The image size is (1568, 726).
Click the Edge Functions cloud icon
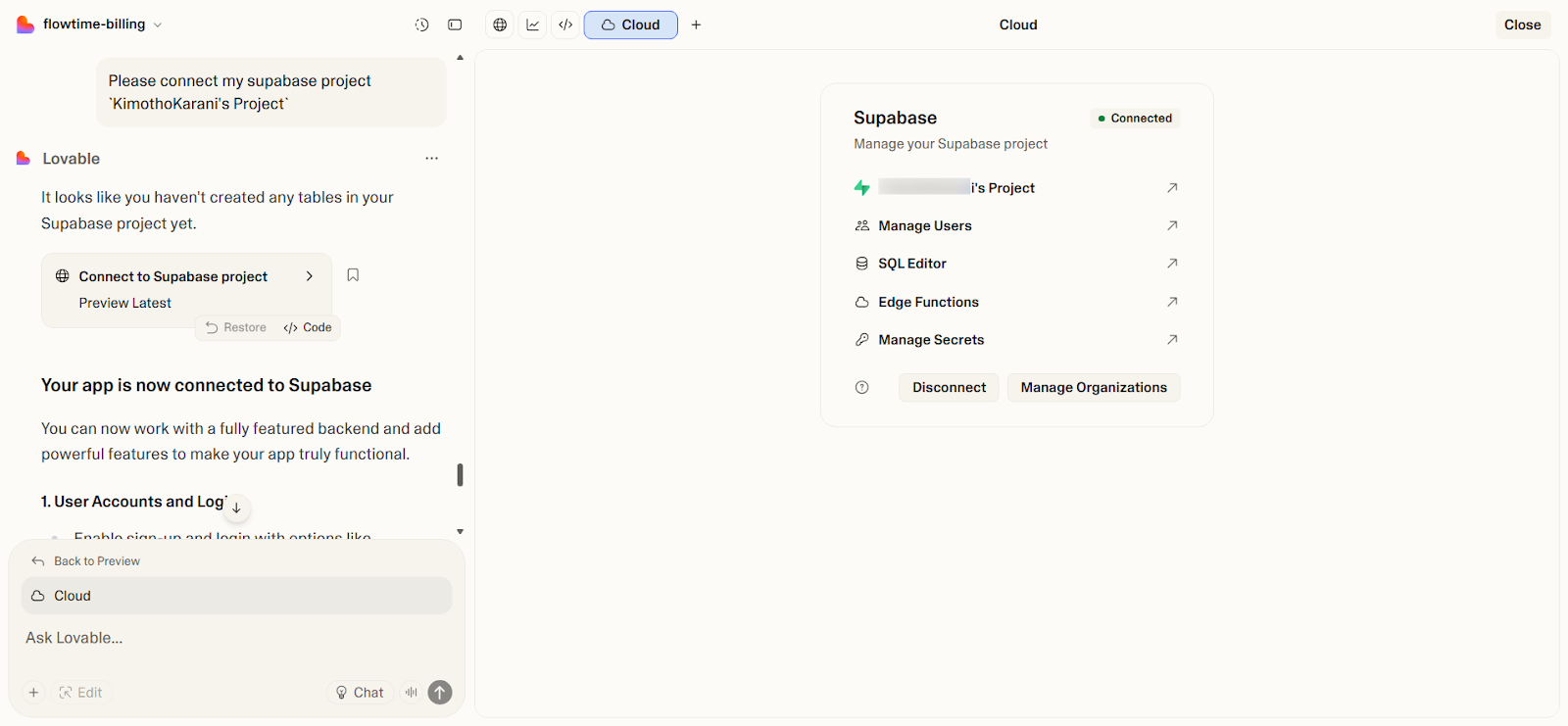click(x=862, y=302)
